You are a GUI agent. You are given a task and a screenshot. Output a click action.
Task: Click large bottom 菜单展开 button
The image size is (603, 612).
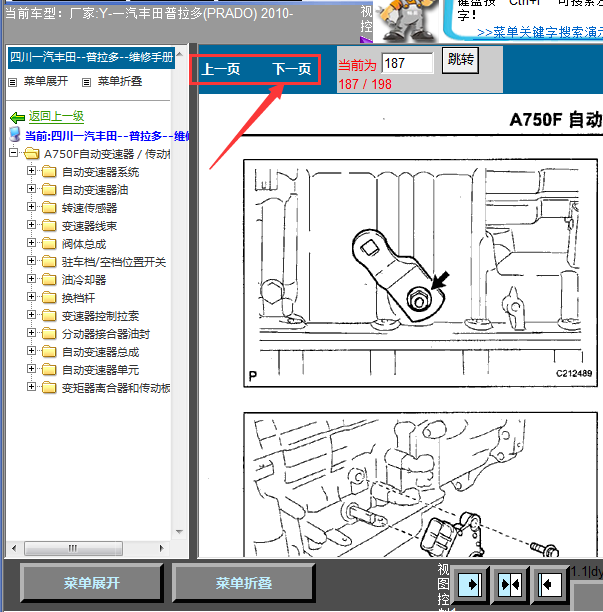pyautogui.click(x=92, y=583)
